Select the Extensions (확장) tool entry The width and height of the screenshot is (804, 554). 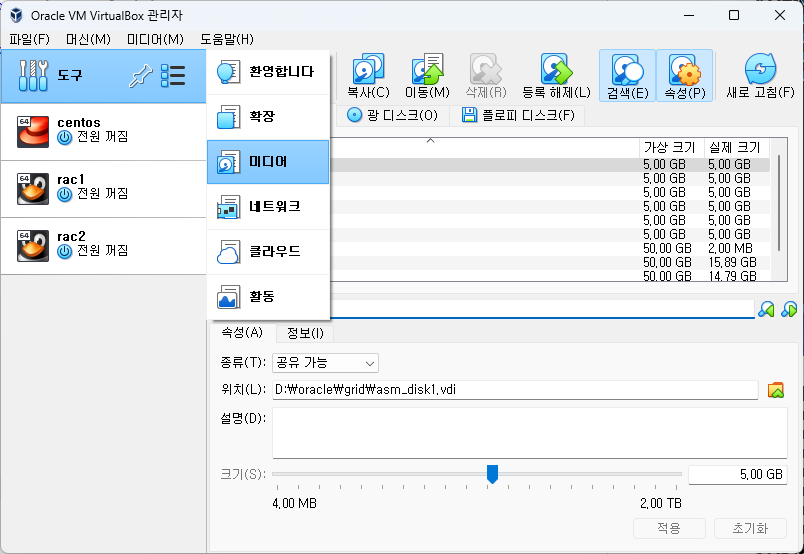coord(268,117)
